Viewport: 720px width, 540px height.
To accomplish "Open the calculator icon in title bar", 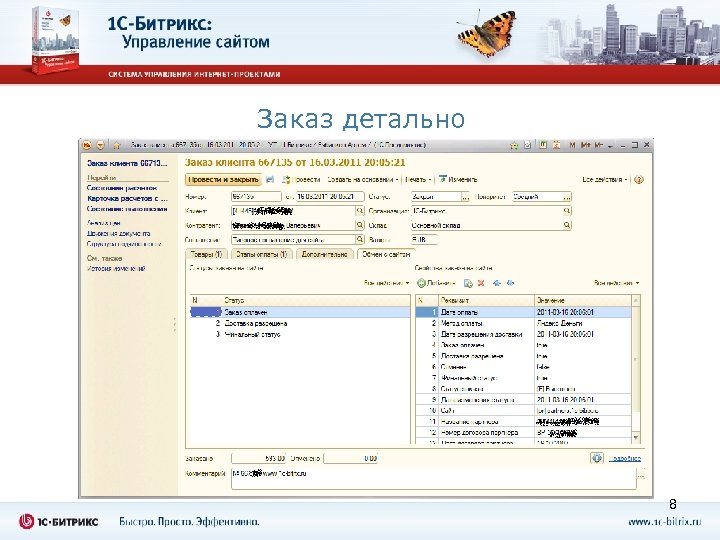I will [543, 145].
